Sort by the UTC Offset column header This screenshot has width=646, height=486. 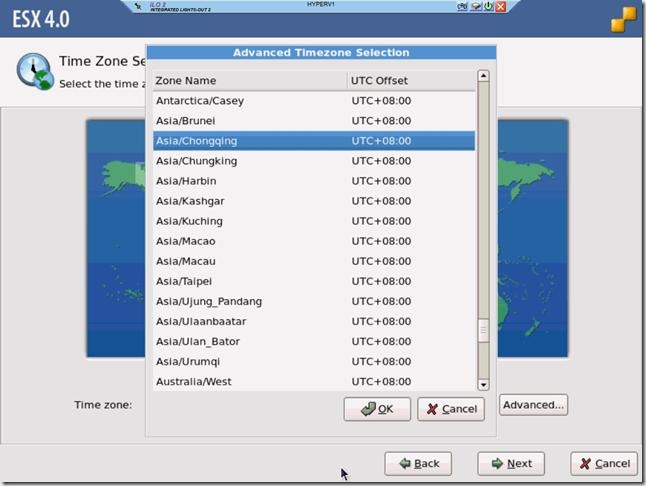coord(411,81)
